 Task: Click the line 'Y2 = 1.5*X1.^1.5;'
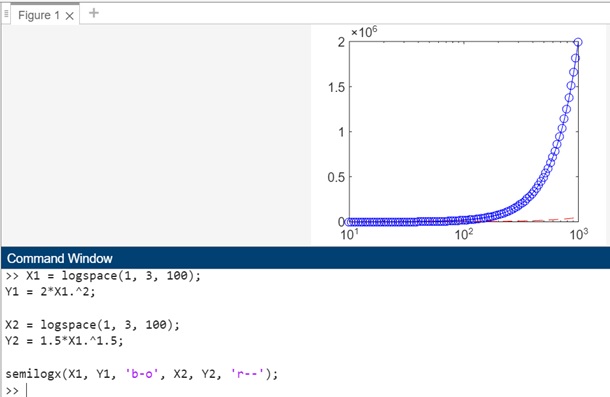click(64, 341)
